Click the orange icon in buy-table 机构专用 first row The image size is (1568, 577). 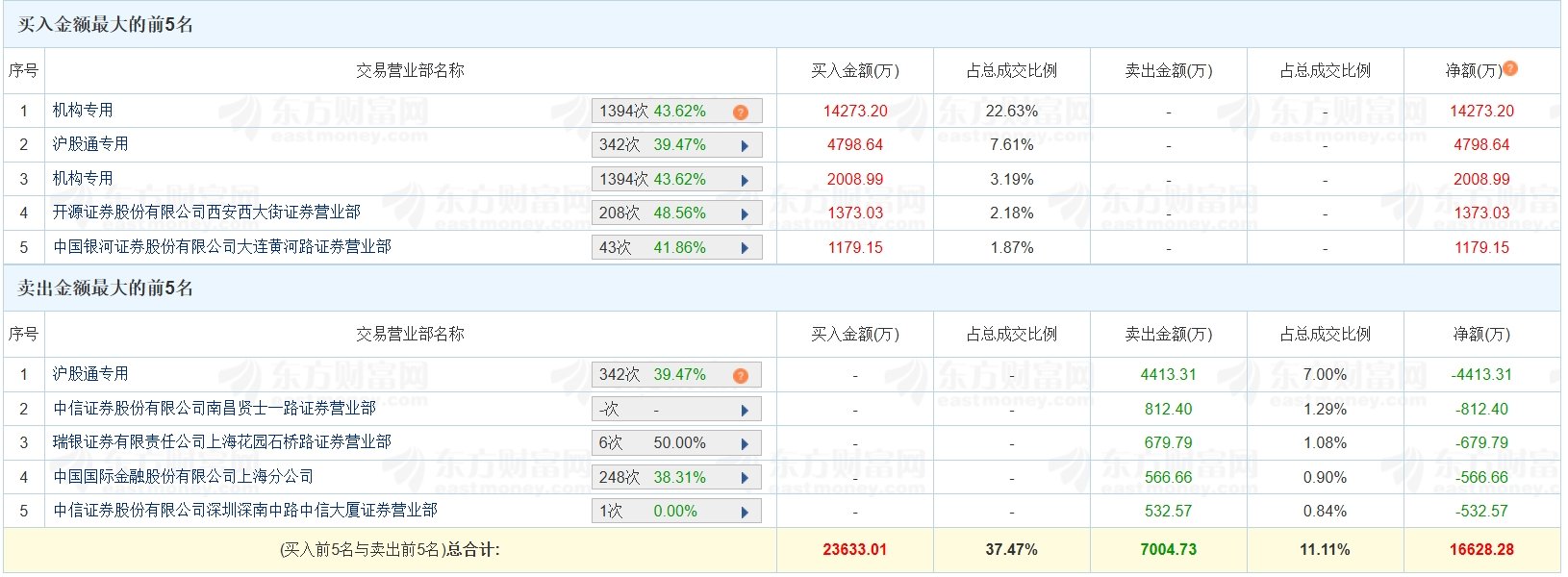[x=740, y=112]
